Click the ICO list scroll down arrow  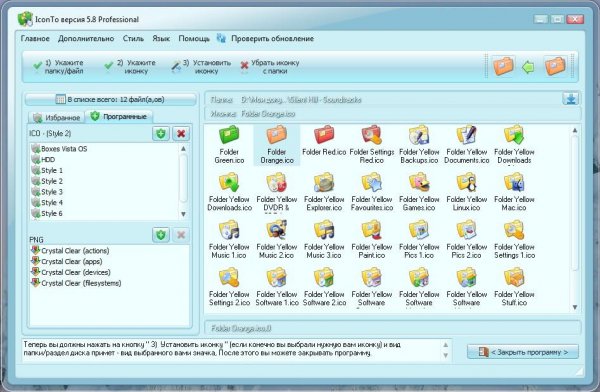tap(183, 214)
